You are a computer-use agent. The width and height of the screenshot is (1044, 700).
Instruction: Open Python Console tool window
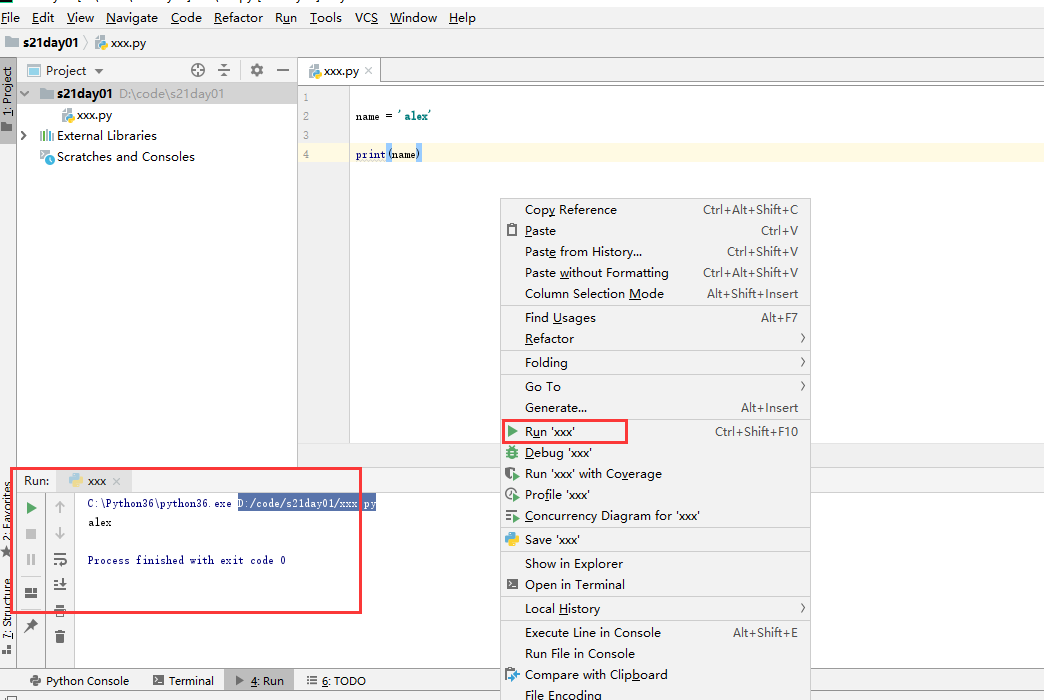79,681
